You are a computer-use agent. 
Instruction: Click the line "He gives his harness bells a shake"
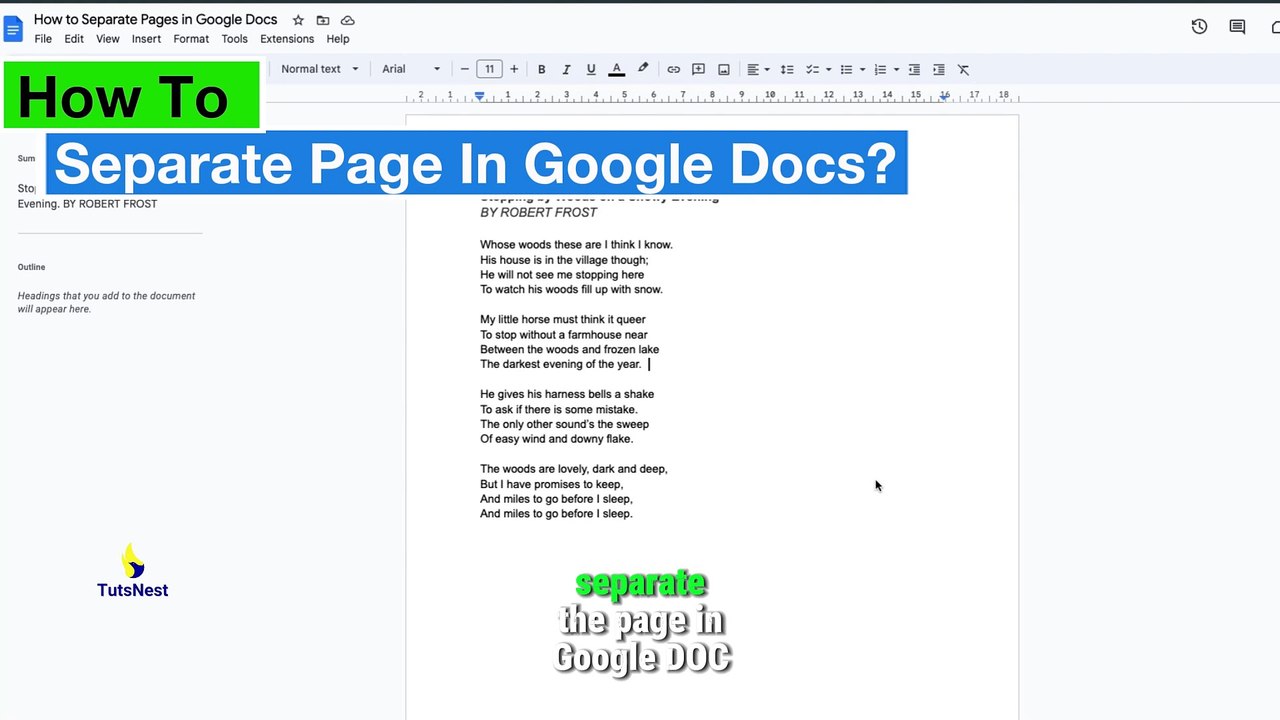pos(567,394)
